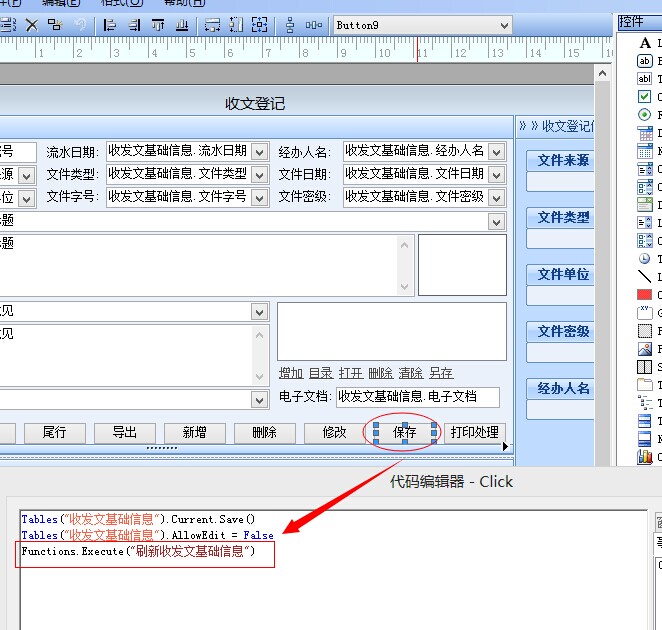662x630 pixels.
Task: Open the wide dropdown below 文件密级
Action: (496, 222)
